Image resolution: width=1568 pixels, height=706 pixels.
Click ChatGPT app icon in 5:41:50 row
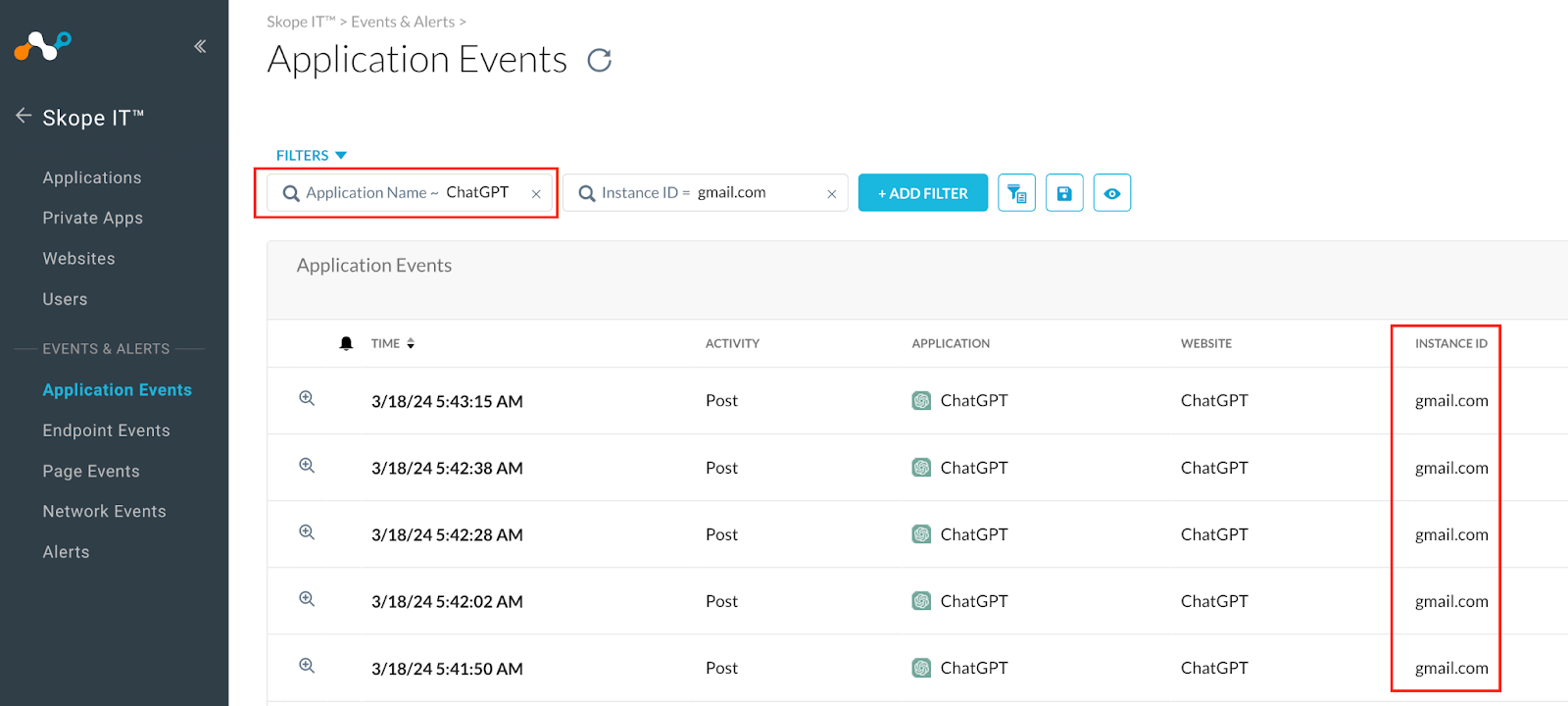(921, 668)
